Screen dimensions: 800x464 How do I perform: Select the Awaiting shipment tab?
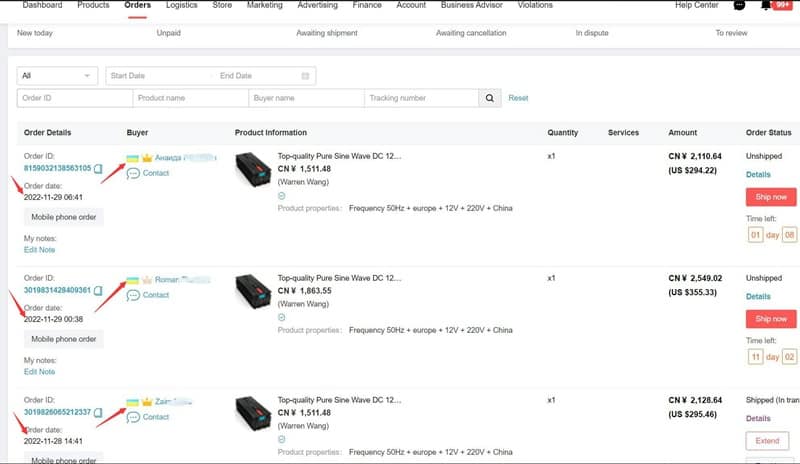click(326, 33)
